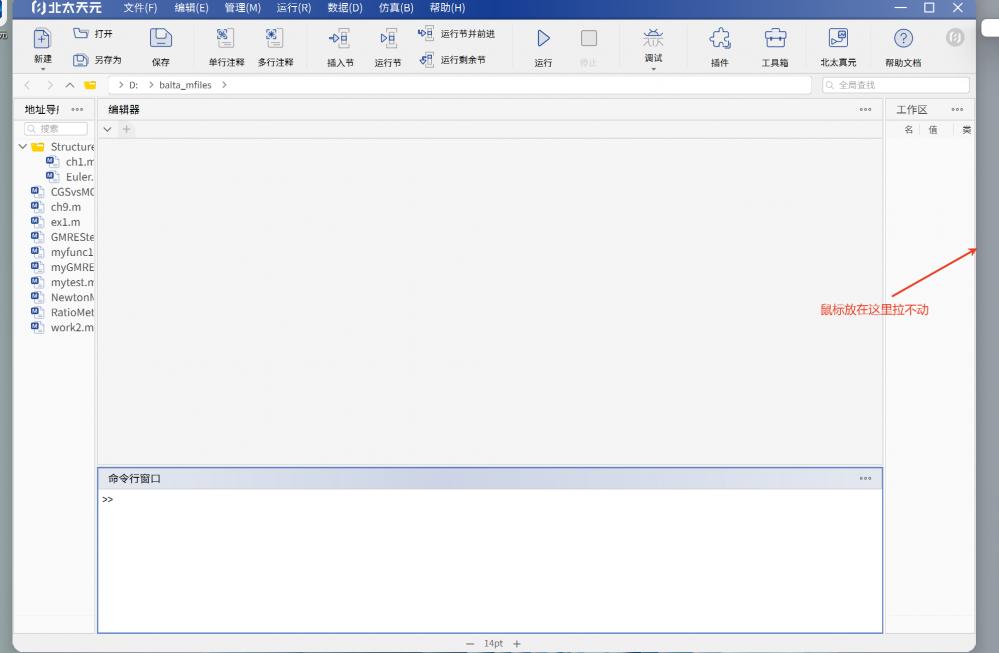999x653 pixels.
Task: Save the current file with 保存
Action: click(x=160, y=45)
